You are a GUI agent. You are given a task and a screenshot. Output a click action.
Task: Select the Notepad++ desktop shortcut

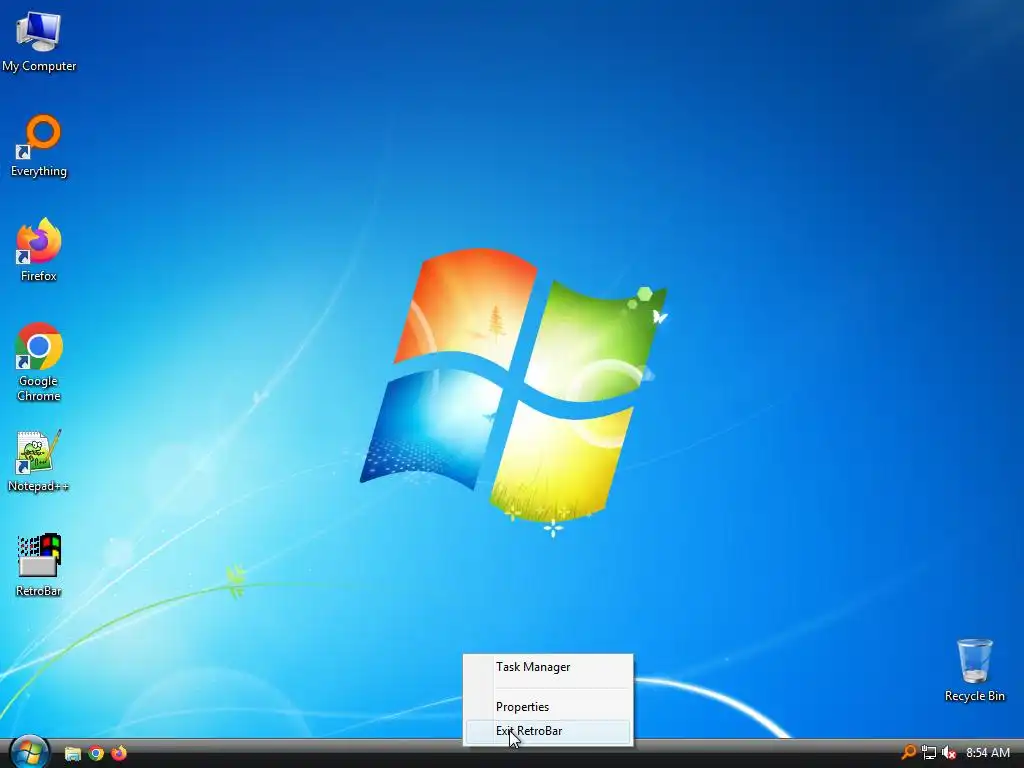click(x=39, y=461)
